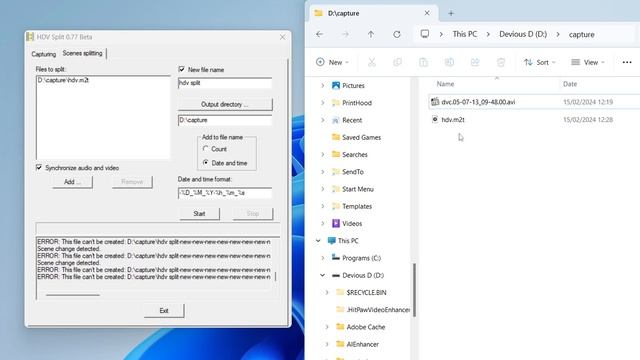Click the output directory path field
Screen dimensions: 640x360
[225, 120]
